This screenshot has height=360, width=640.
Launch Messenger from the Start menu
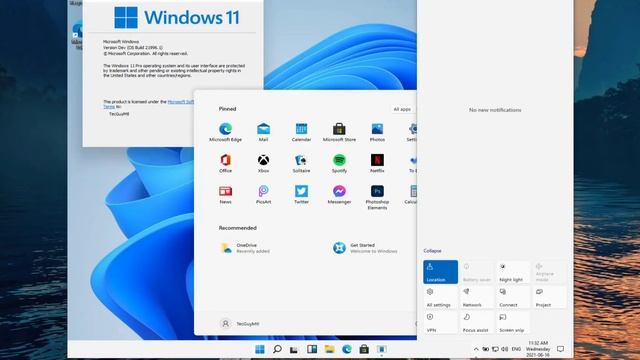click(x=339, y=194)
